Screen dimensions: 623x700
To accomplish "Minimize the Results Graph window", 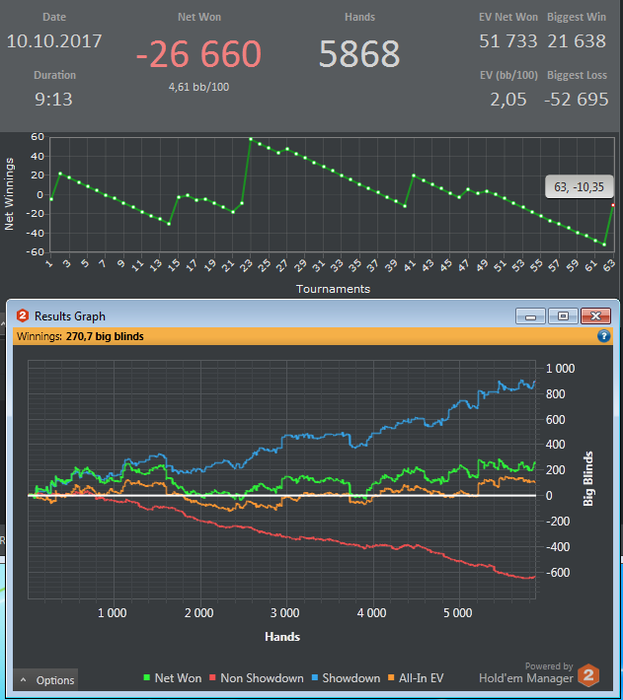I will coord(530,316).
